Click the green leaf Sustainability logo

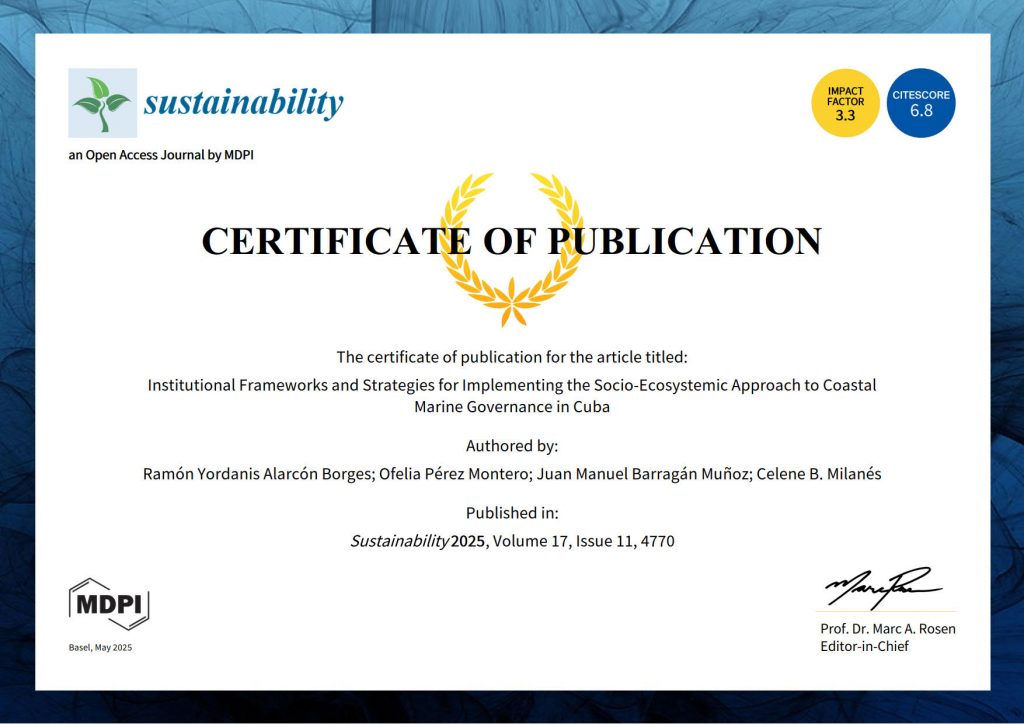[103, 102]
